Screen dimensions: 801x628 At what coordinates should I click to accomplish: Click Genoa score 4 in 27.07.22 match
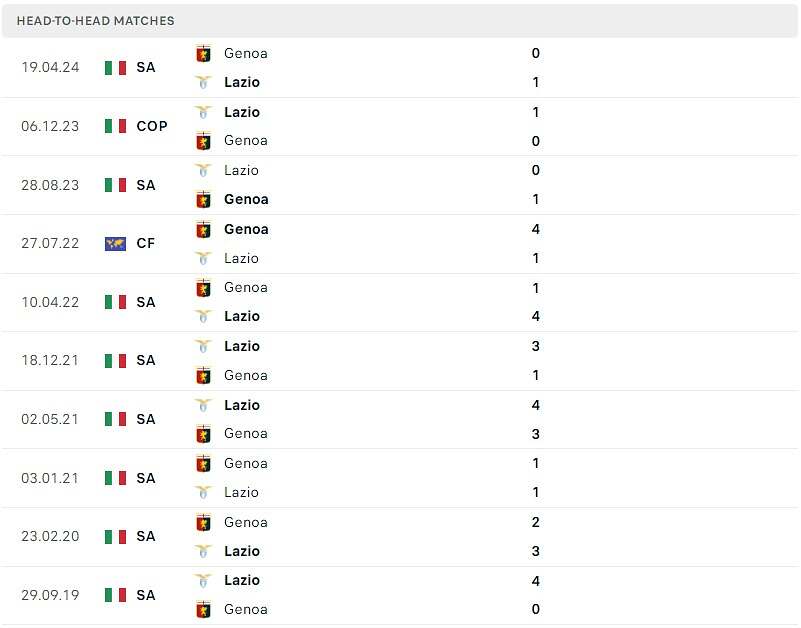pyautogui.click(x=535, y=229)
